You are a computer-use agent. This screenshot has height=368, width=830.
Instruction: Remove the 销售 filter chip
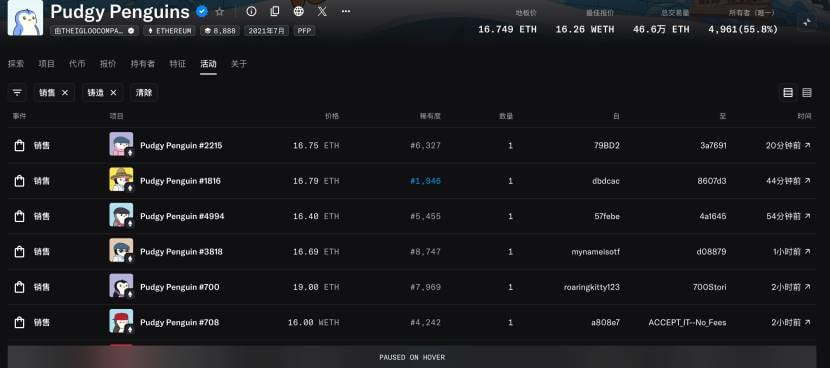coord(65,93)
